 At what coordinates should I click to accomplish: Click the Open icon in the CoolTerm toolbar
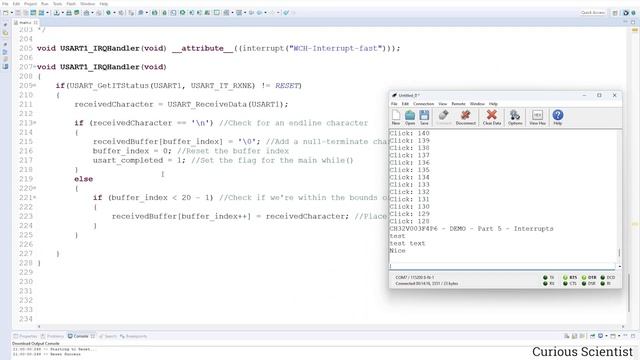pos(410,117)
